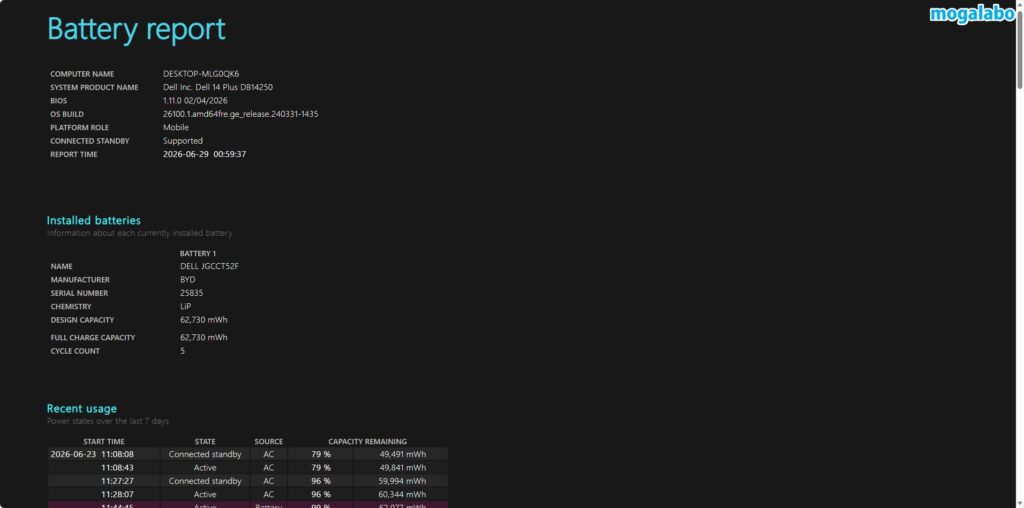Image resolution: width=1024 pixels, height=508 pixels.
Task: Click the mogalabo logo watermark
Action: point(972,14)
